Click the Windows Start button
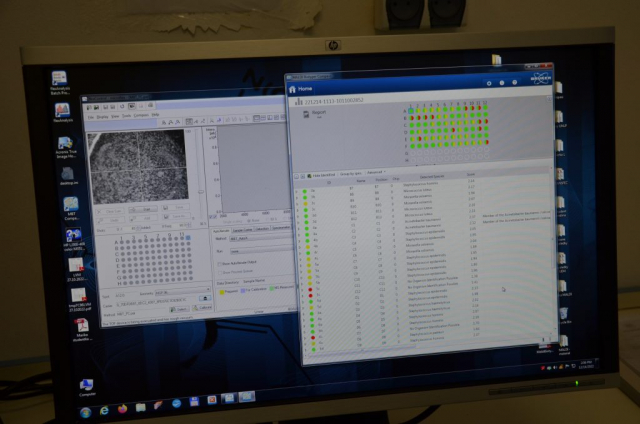Image resolution: width=640 pixels, height=424 pixels. pyautogui.click(x=86, y=413)
